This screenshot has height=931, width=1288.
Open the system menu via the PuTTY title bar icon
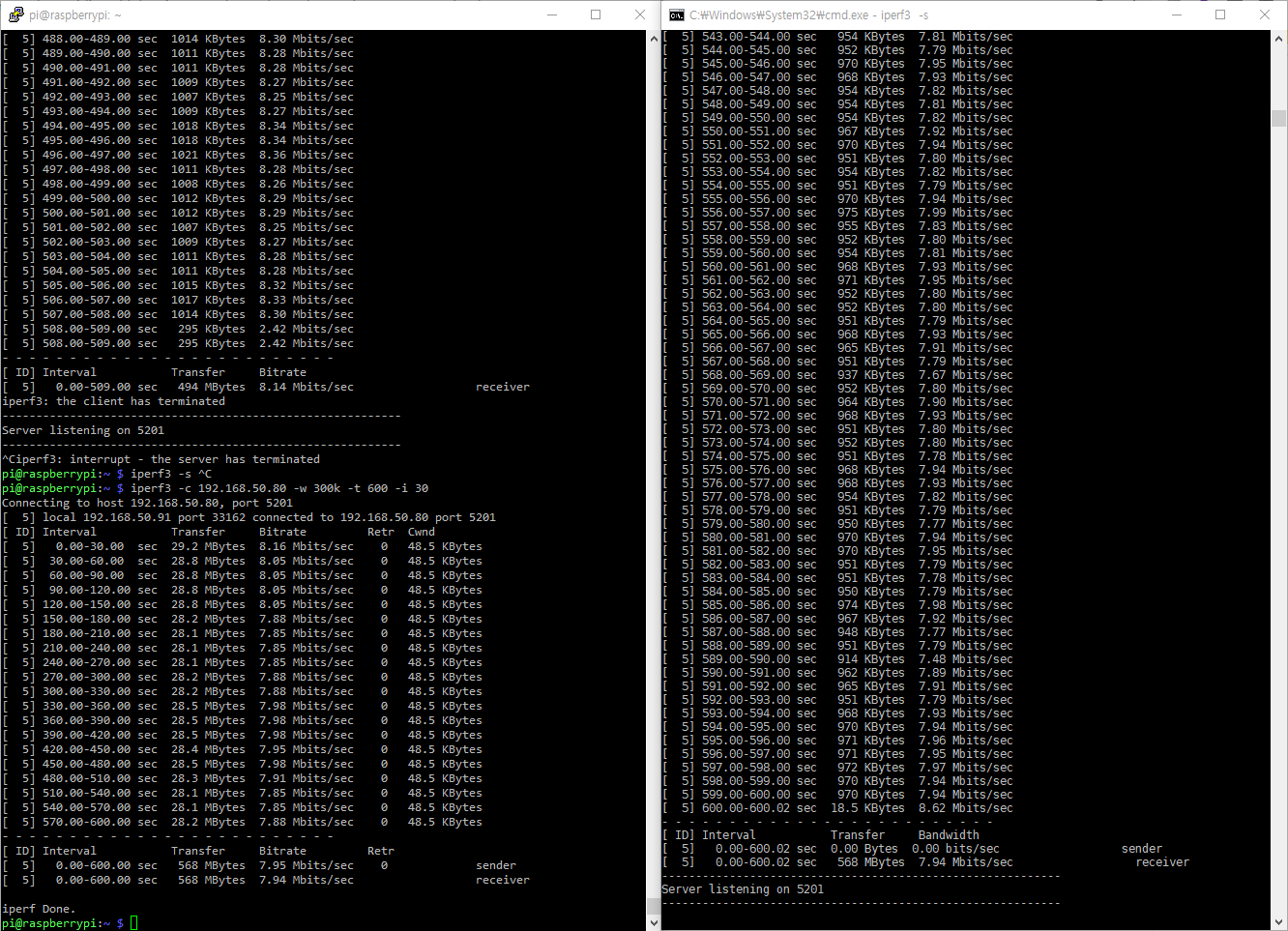coord(14,15)
